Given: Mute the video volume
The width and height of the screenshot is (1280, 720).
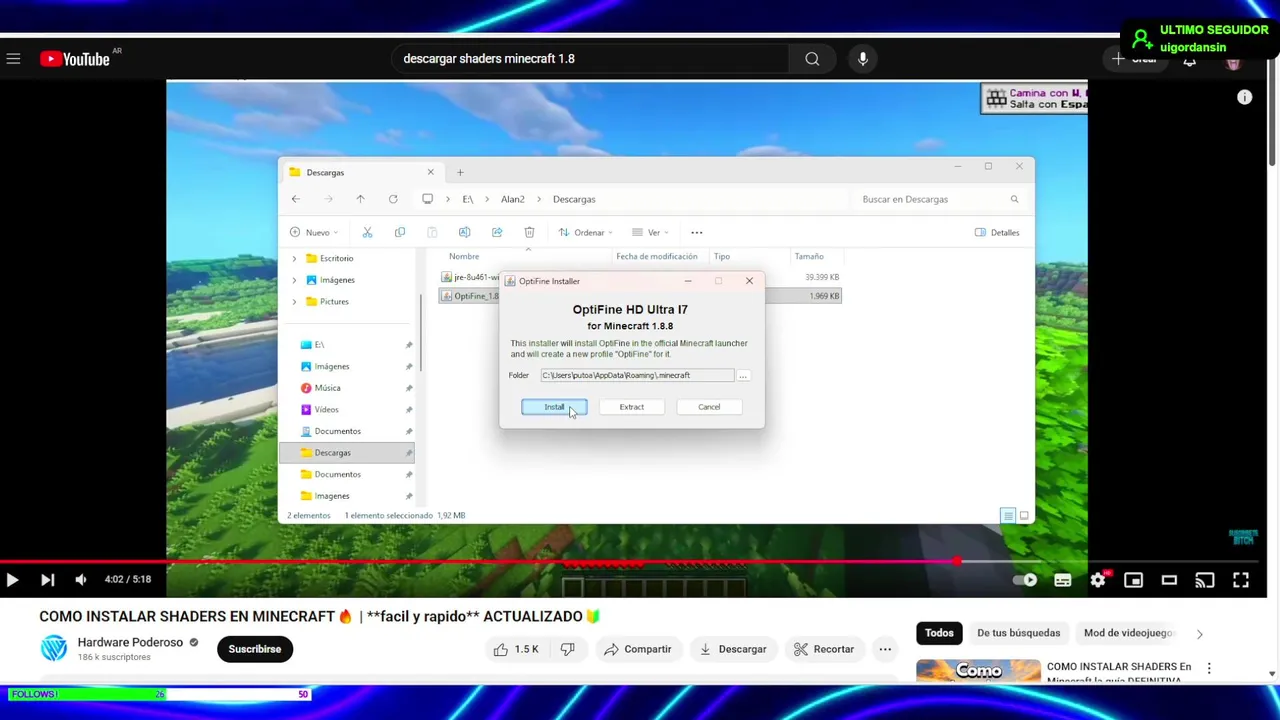Looking at the screenshot, I should [x=81, y=579].
